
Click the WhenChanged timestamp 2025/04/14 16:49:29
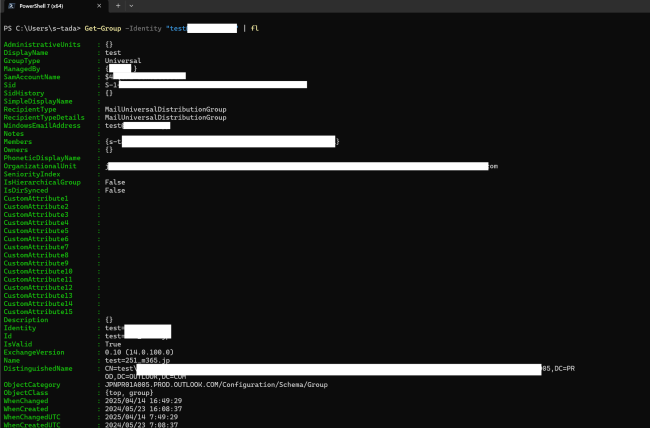coord(142,400)
